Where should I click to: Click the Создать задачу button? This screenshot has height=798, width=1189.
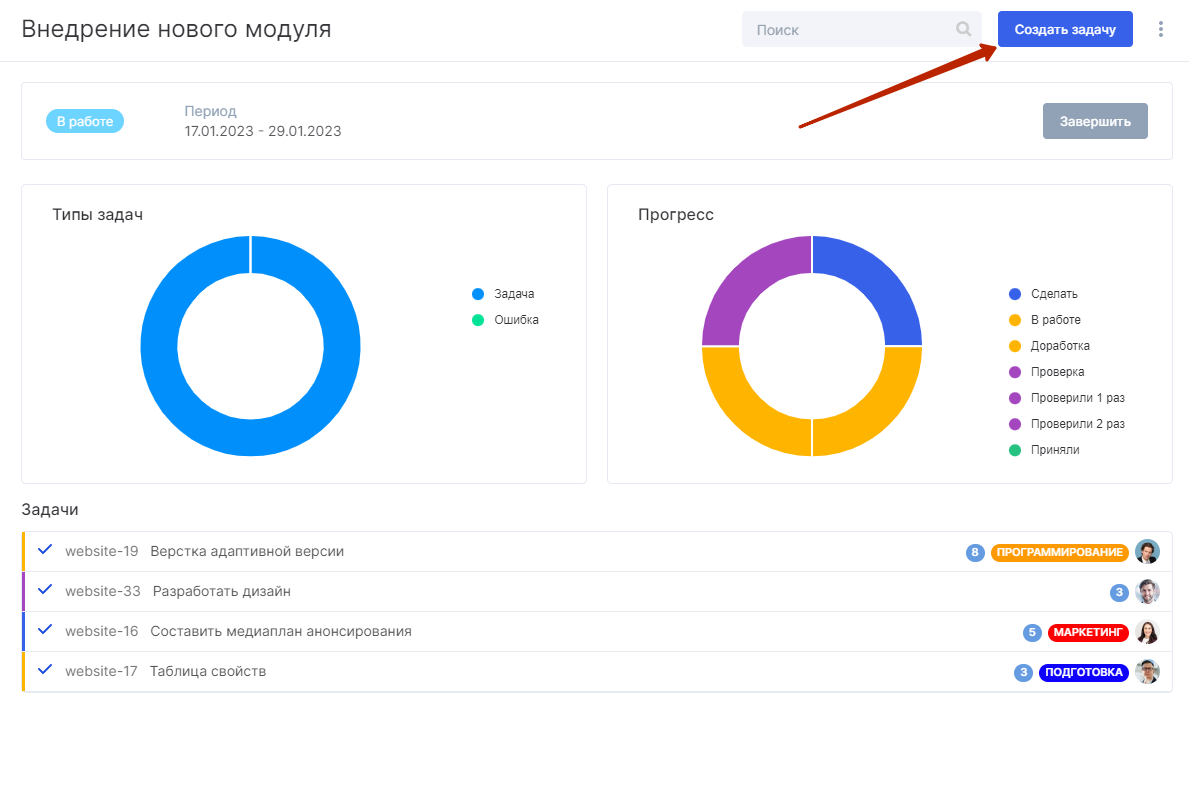click(x=1065, y=29)
